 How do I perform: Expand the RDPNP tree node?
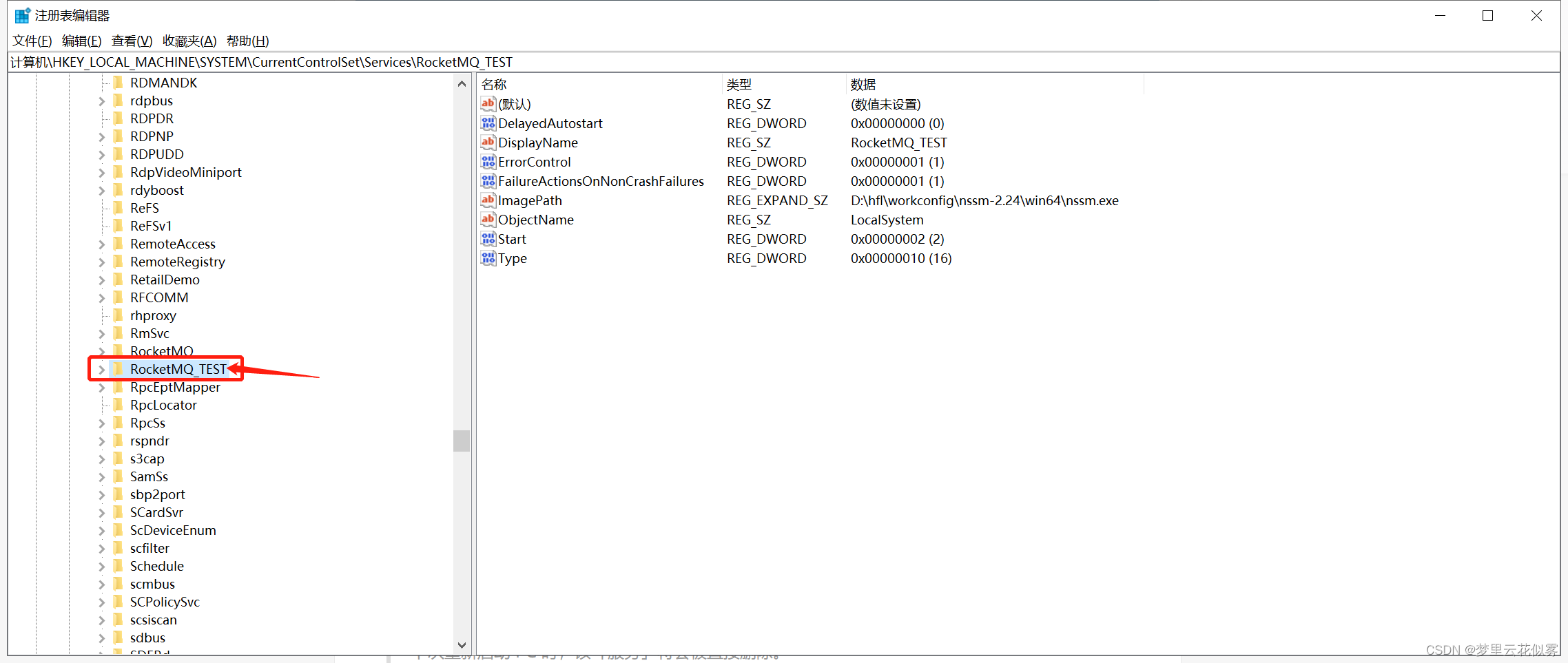(x=102, y=137)
